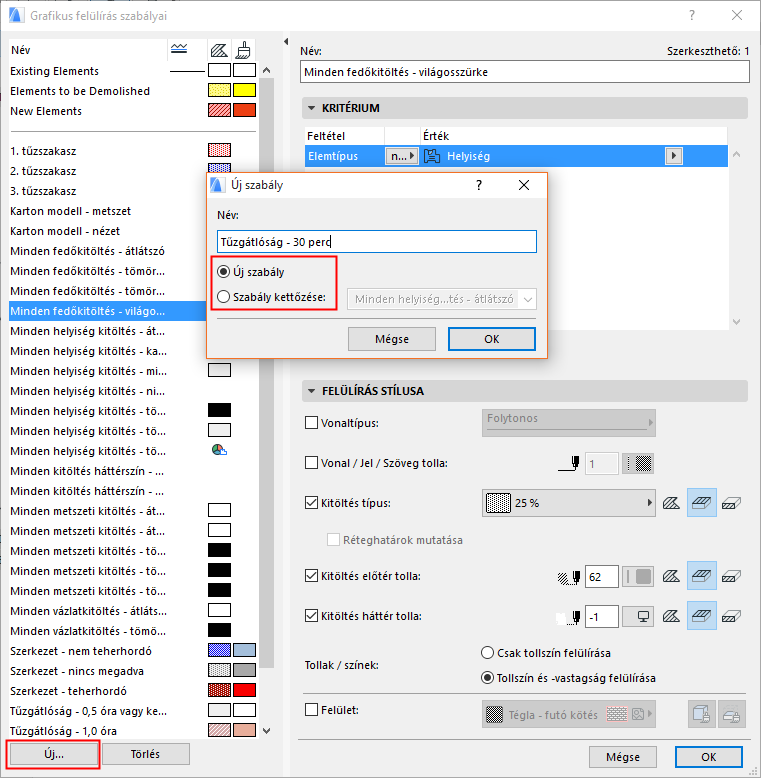Click OK in the Új szabály dialog
The width and height of the screenshot is (761, 778).
(x=492, y=339)
